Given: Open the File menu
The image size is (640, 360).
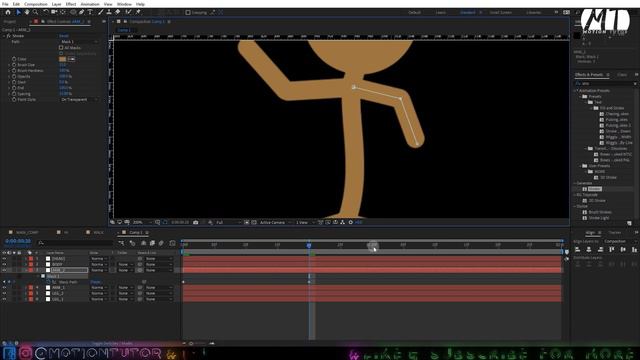Looking at the screenshot, I should point(5,4).
